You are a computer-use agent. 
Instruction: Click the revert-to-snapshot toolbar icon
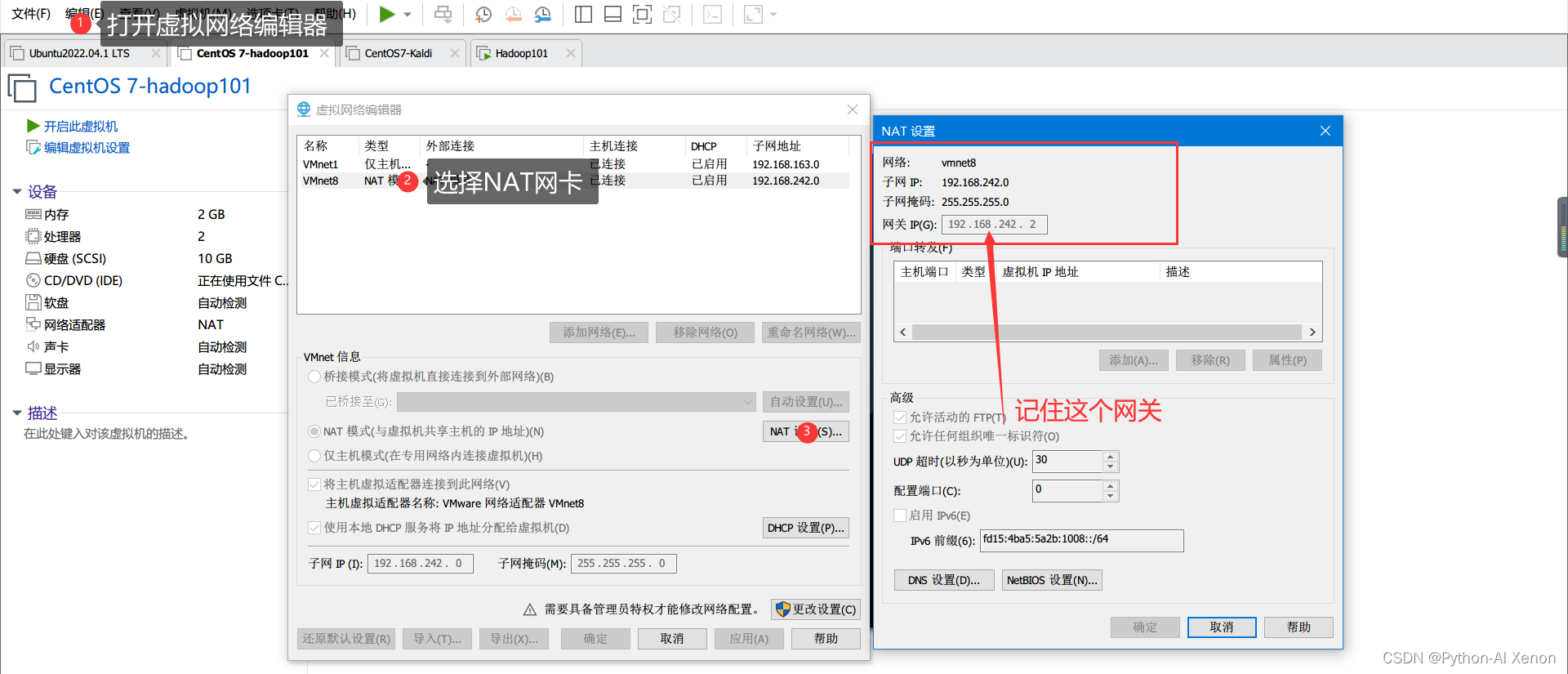(x=514, y=14)
